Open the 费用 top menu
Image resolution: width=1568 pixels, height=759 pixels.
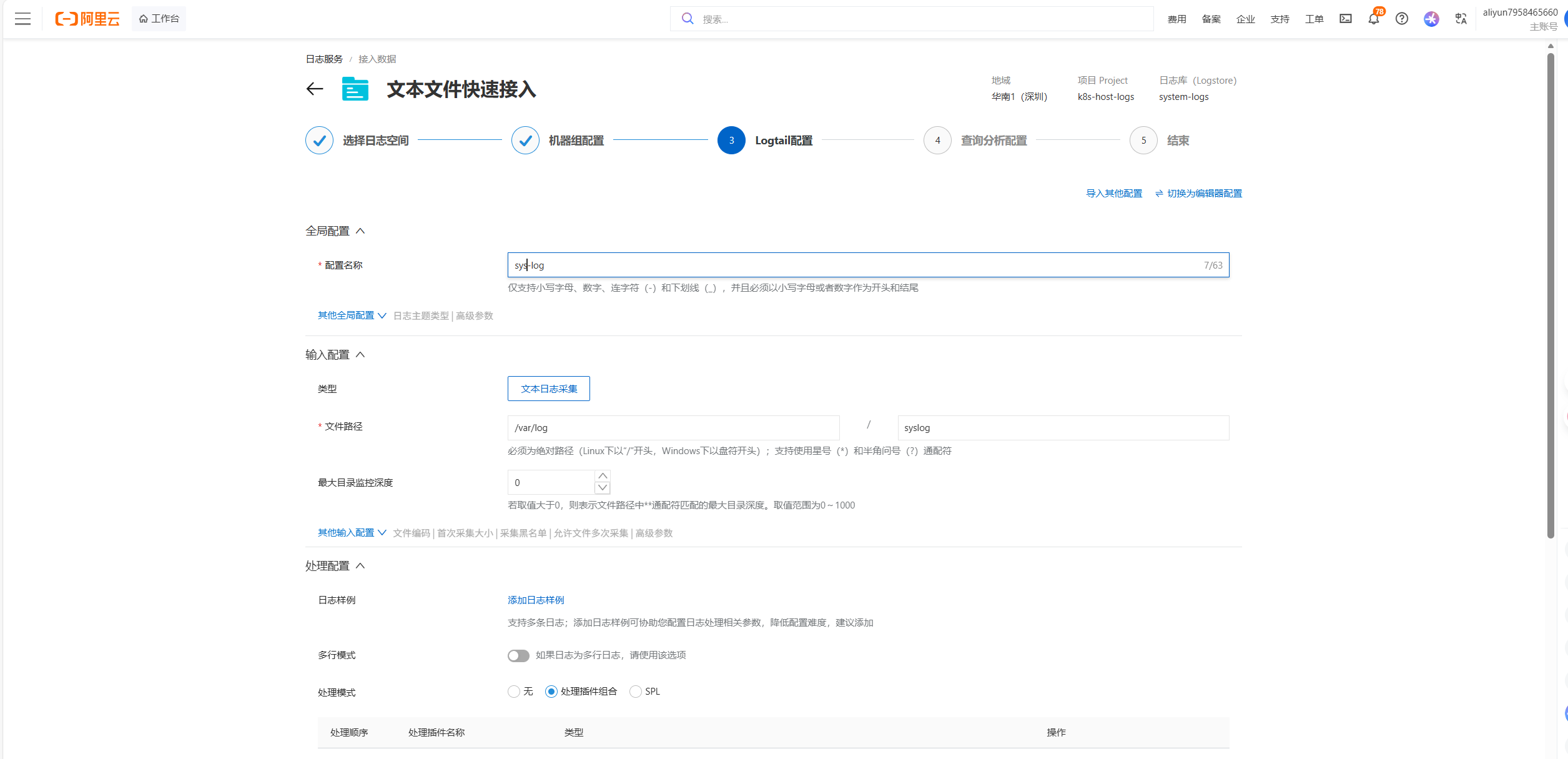coord(1176,19)
